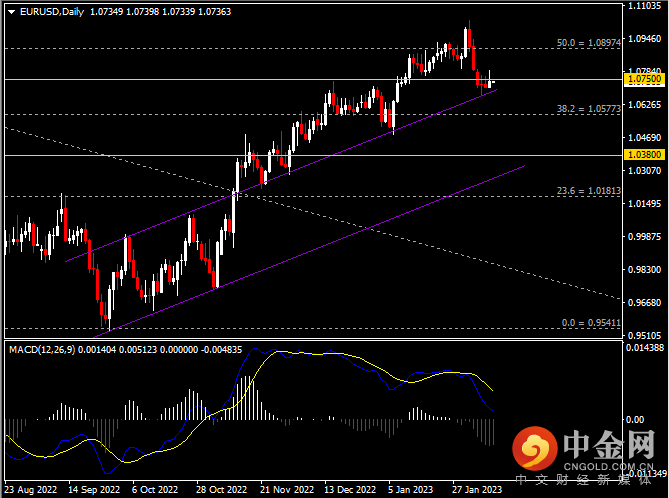Select the 1.07500 price level tag
Viewport: 669px width, 498px height.
coord(642,78)
